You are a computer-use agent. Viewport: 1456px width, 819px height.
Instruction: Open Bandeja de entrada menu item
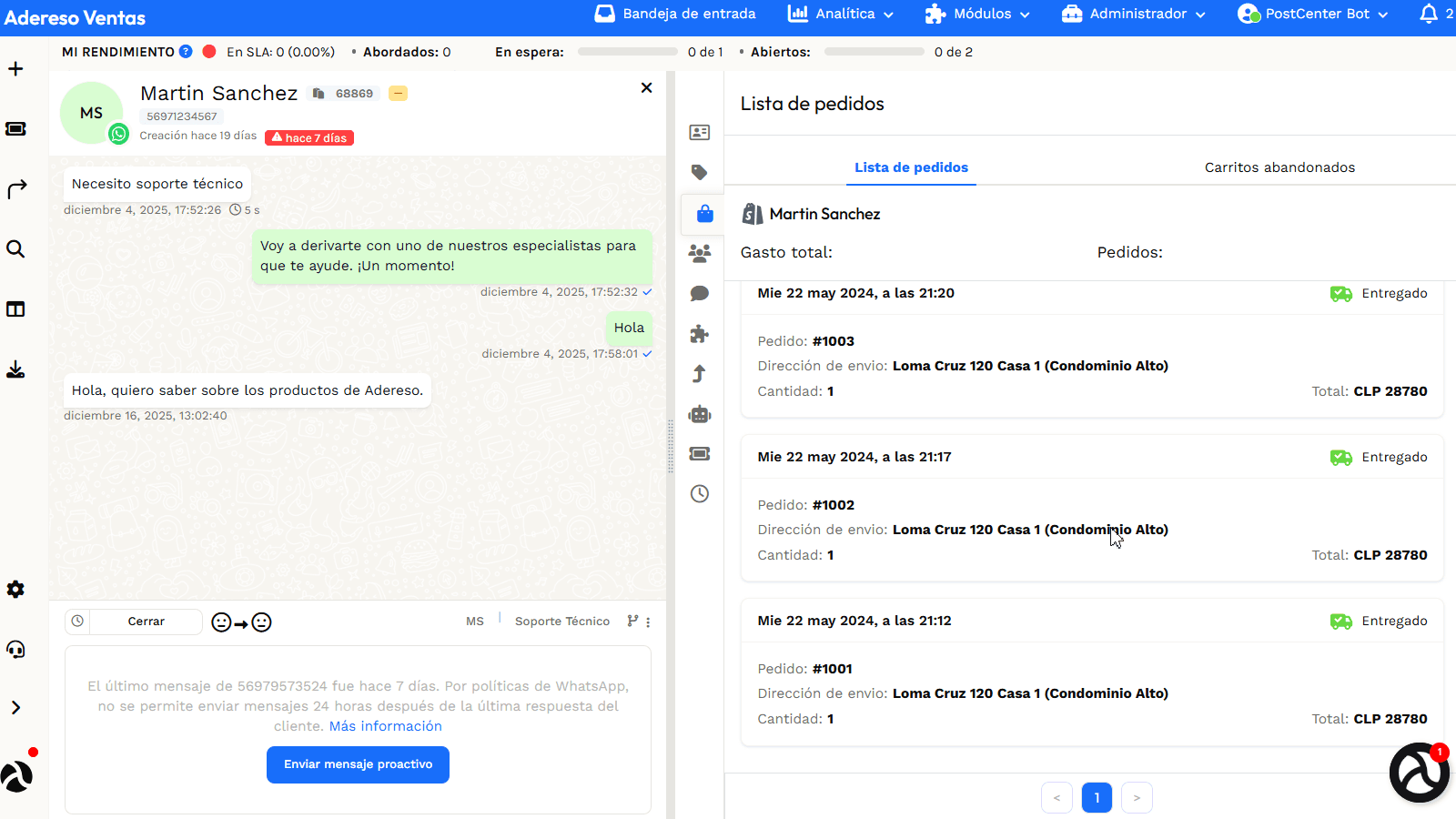click(x=675, y=14)
